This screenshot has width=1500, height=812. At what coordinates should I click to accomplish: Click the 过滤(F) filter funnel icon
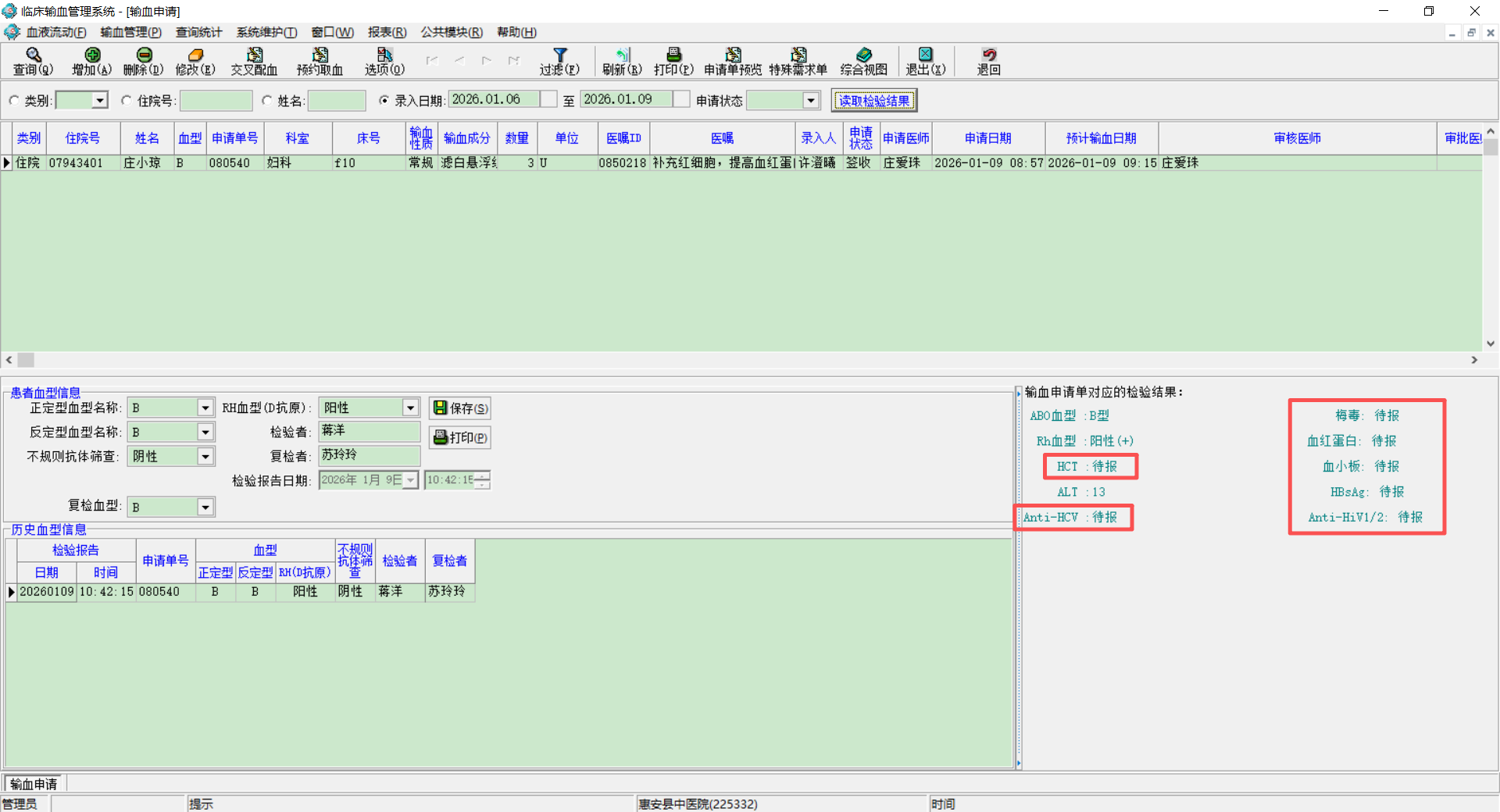(559, 61)
